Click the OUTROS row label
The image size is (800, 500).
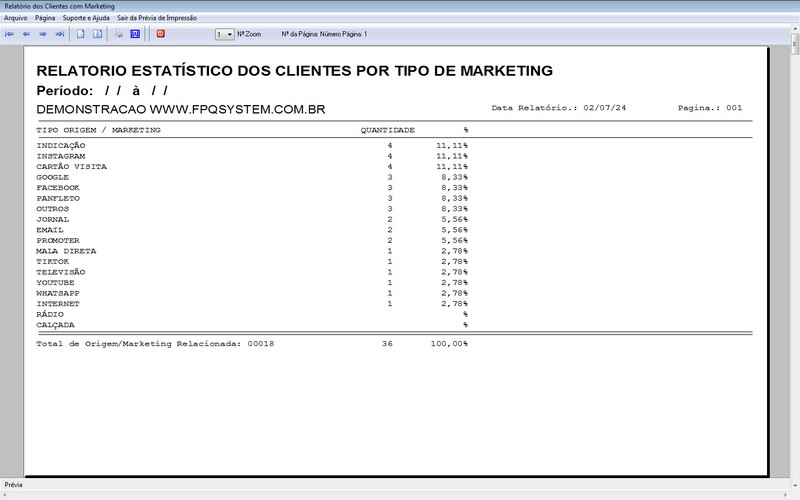[53, 209]
